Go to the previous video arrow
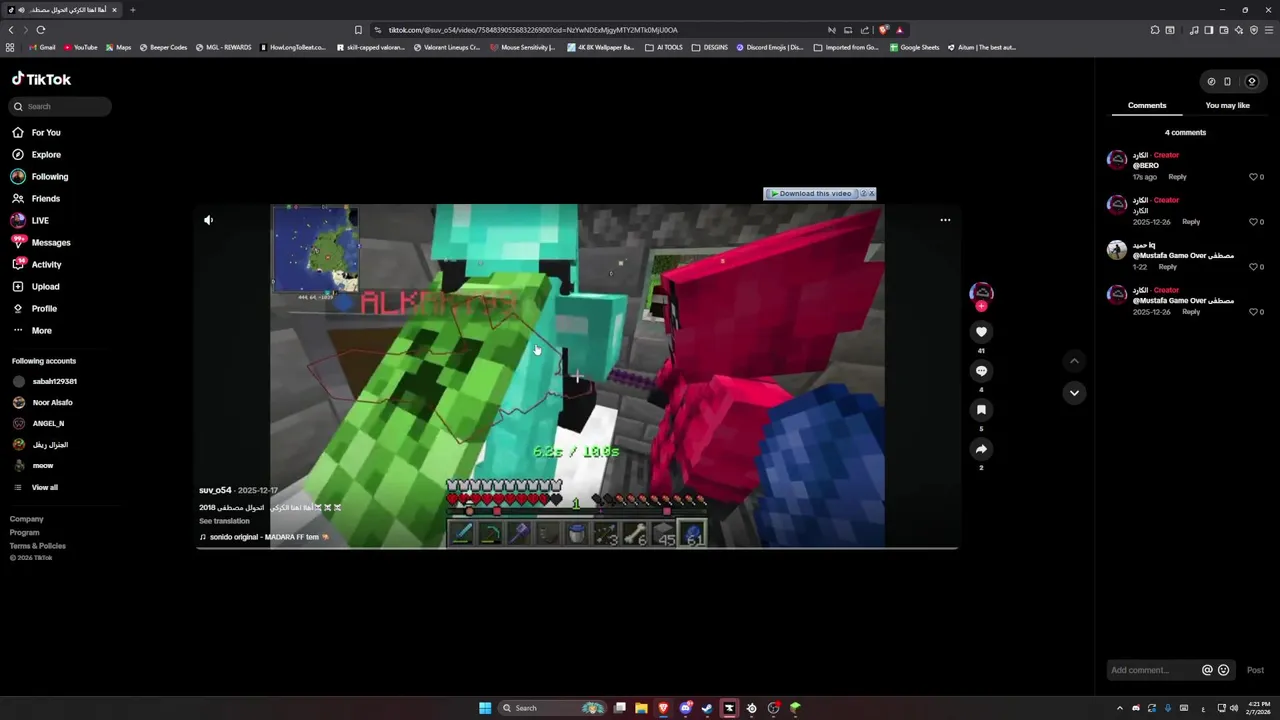The image size is (1280, 720). 1074,361
